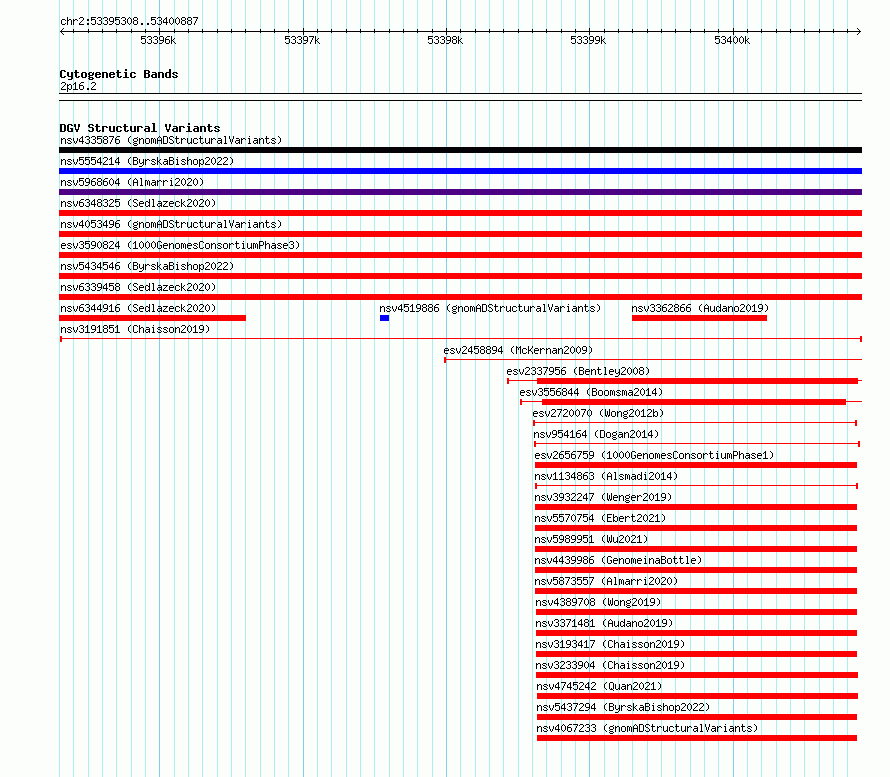890x777 pixels.
Task: Click the nsv5434546 ByrskaBishop2022 label
Action: [147, 266]
